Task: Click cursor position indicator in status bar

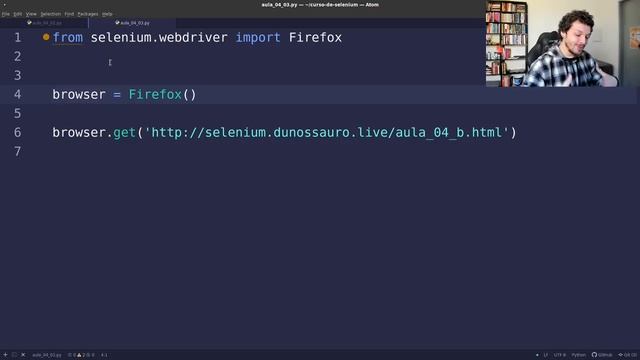Action: tap(104, 355)
